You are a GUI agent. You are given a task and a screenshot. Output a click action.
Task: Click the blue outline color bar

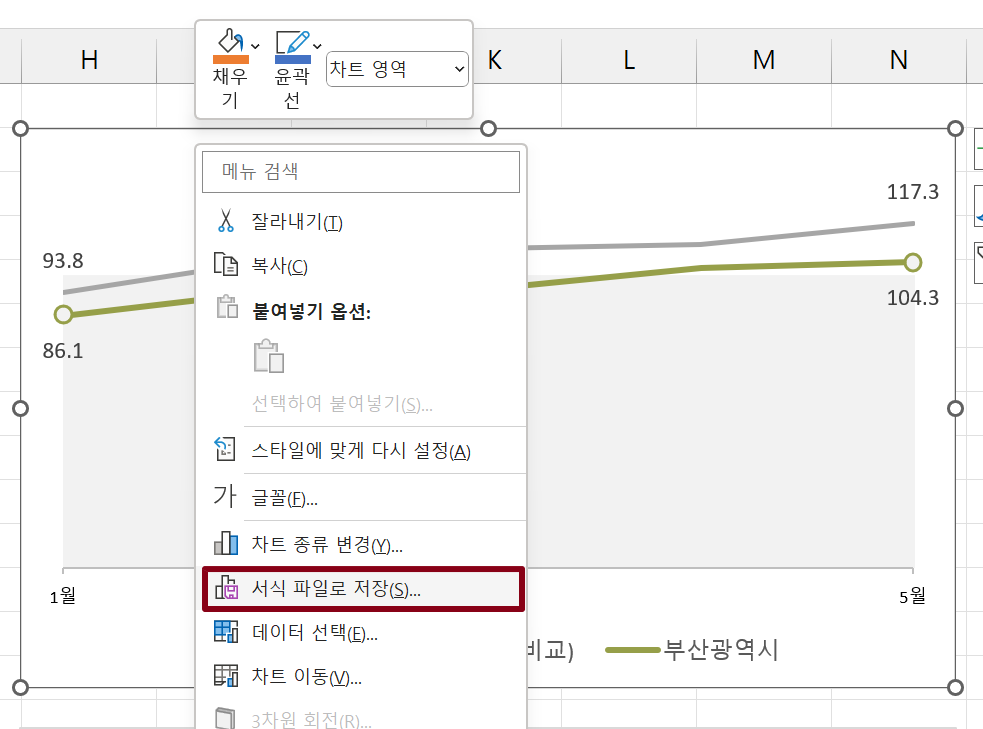[x=293, y=60]
